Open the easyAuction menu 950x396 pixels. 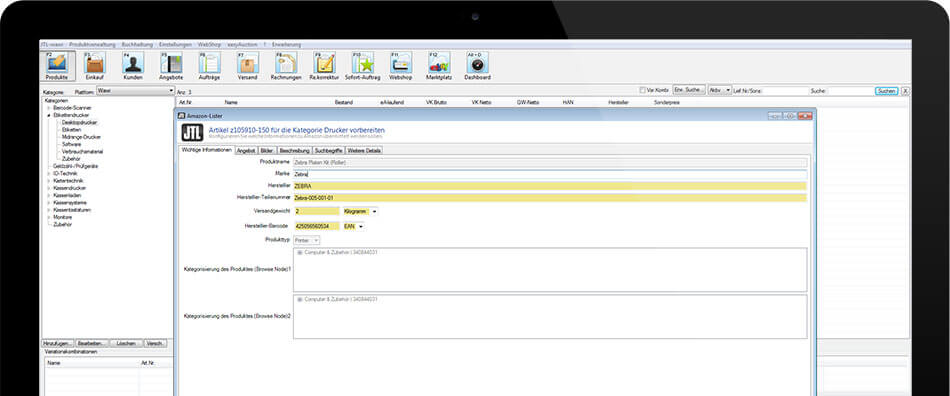click(x=242, y=44)
